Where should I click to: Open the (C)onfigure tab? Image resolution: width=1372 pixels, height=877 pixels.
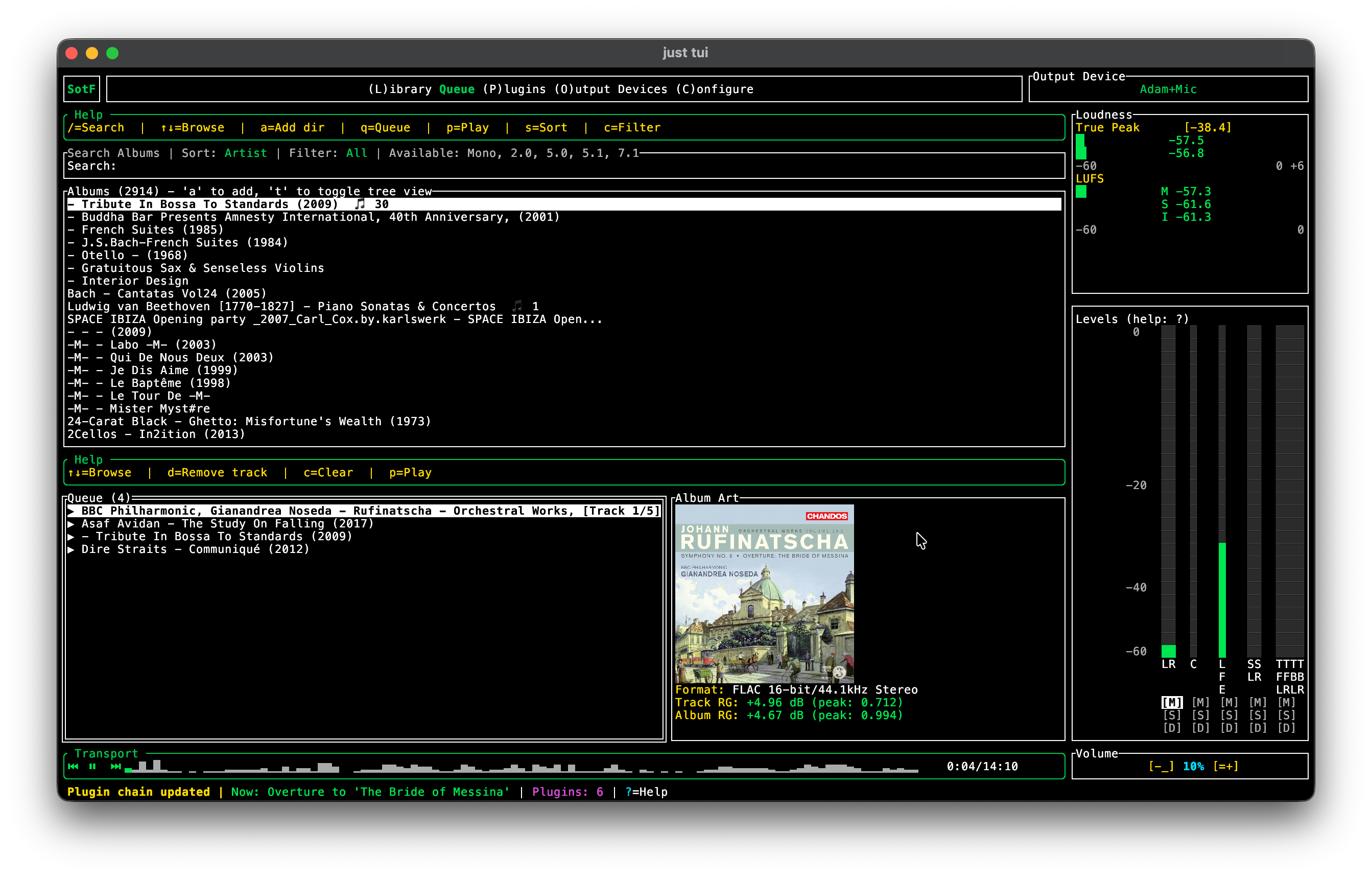click(x=715, y=89)
